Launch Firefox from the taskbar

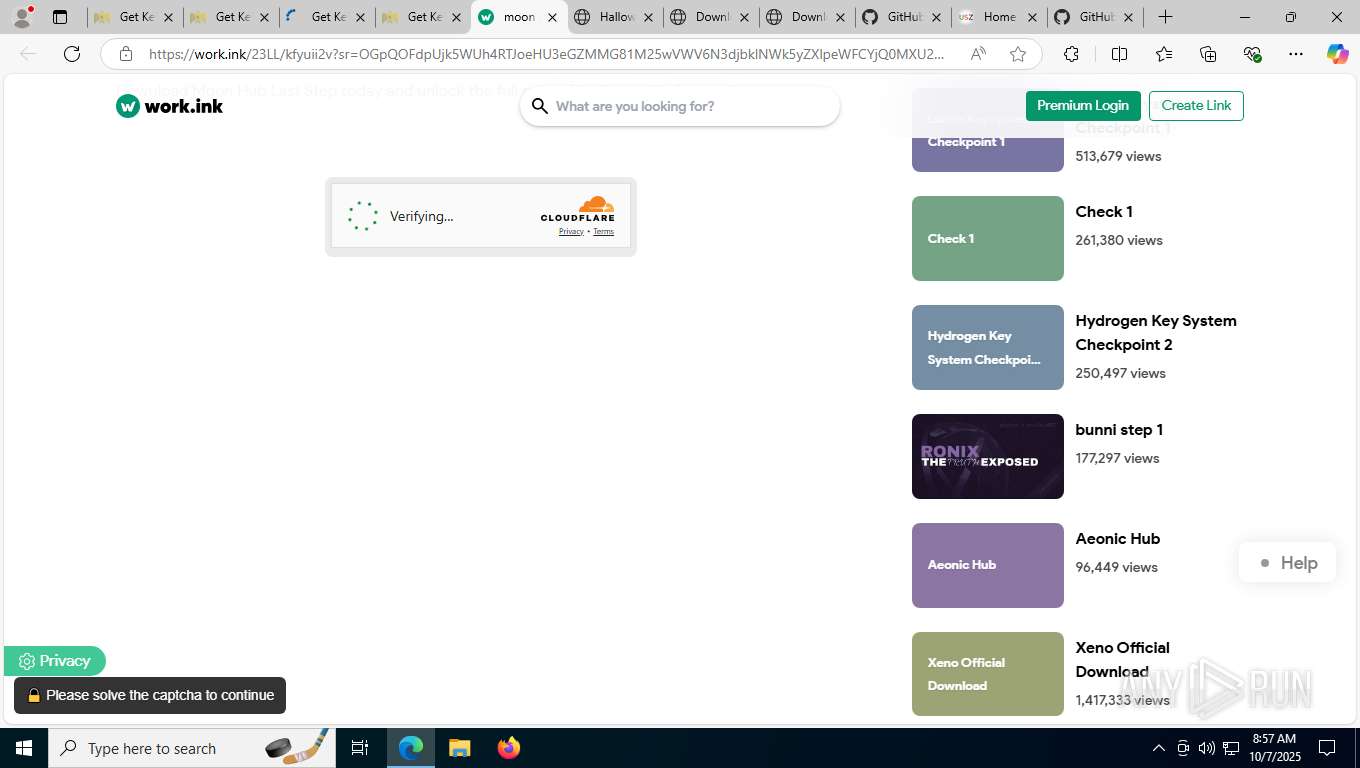click(508, 748)
